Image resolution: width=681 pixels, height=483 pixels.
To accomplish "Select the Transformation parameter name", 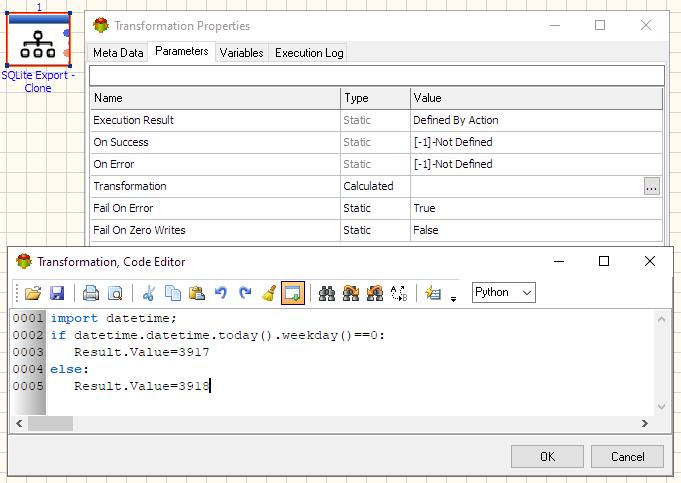I will click(x=130, y=186).
